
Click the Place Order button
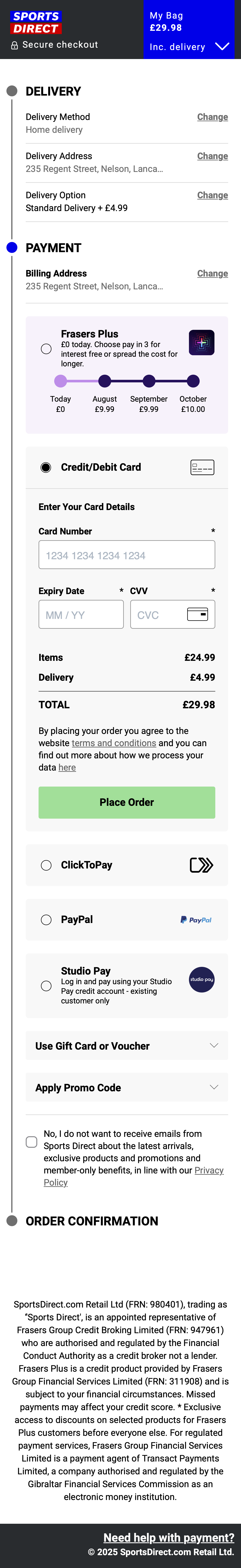[x=126, y=802]
